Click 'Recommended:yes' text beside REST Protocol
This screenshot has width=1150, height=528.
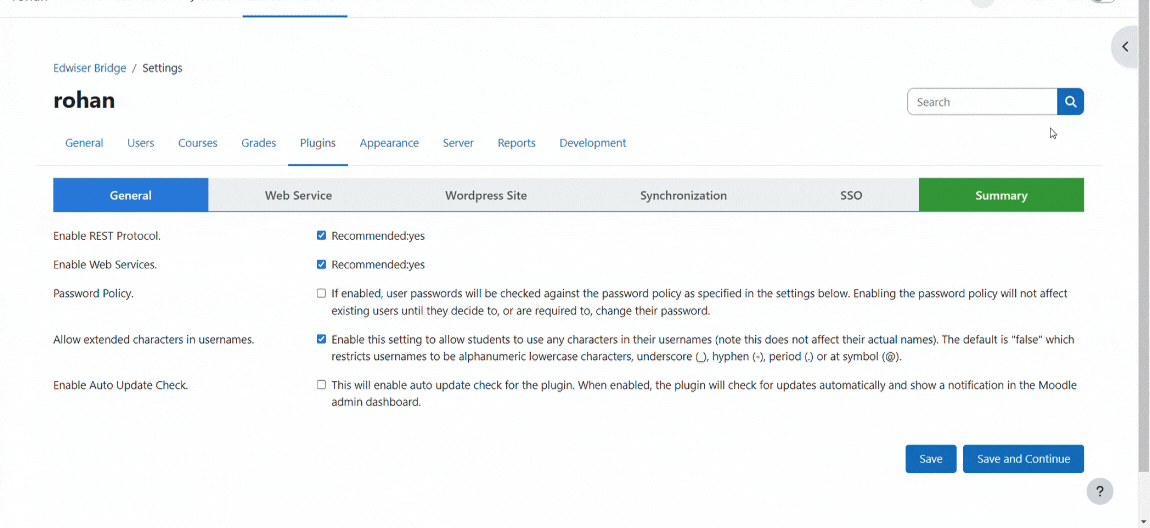coord(378,236)
